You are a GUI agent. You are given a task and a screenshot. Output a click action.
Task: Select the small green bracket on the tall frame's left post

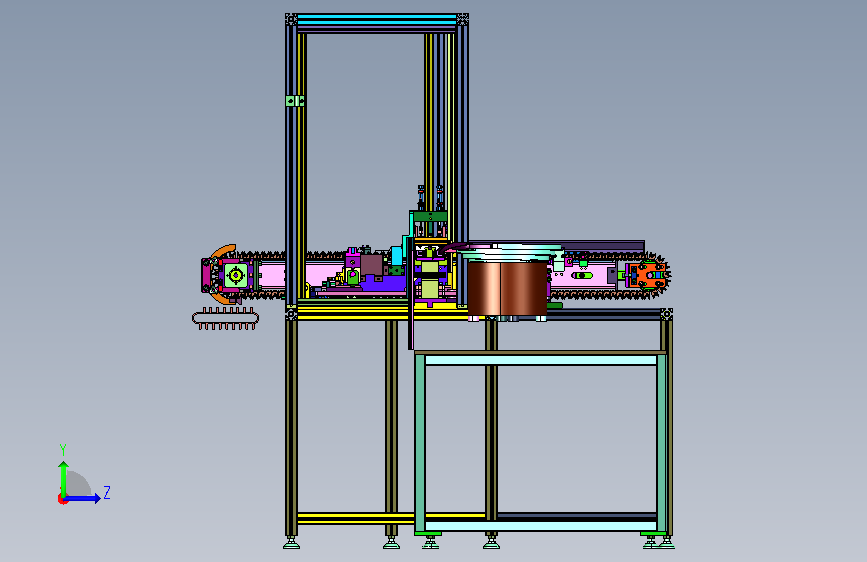pyautogui.click(x=295, y=101)
